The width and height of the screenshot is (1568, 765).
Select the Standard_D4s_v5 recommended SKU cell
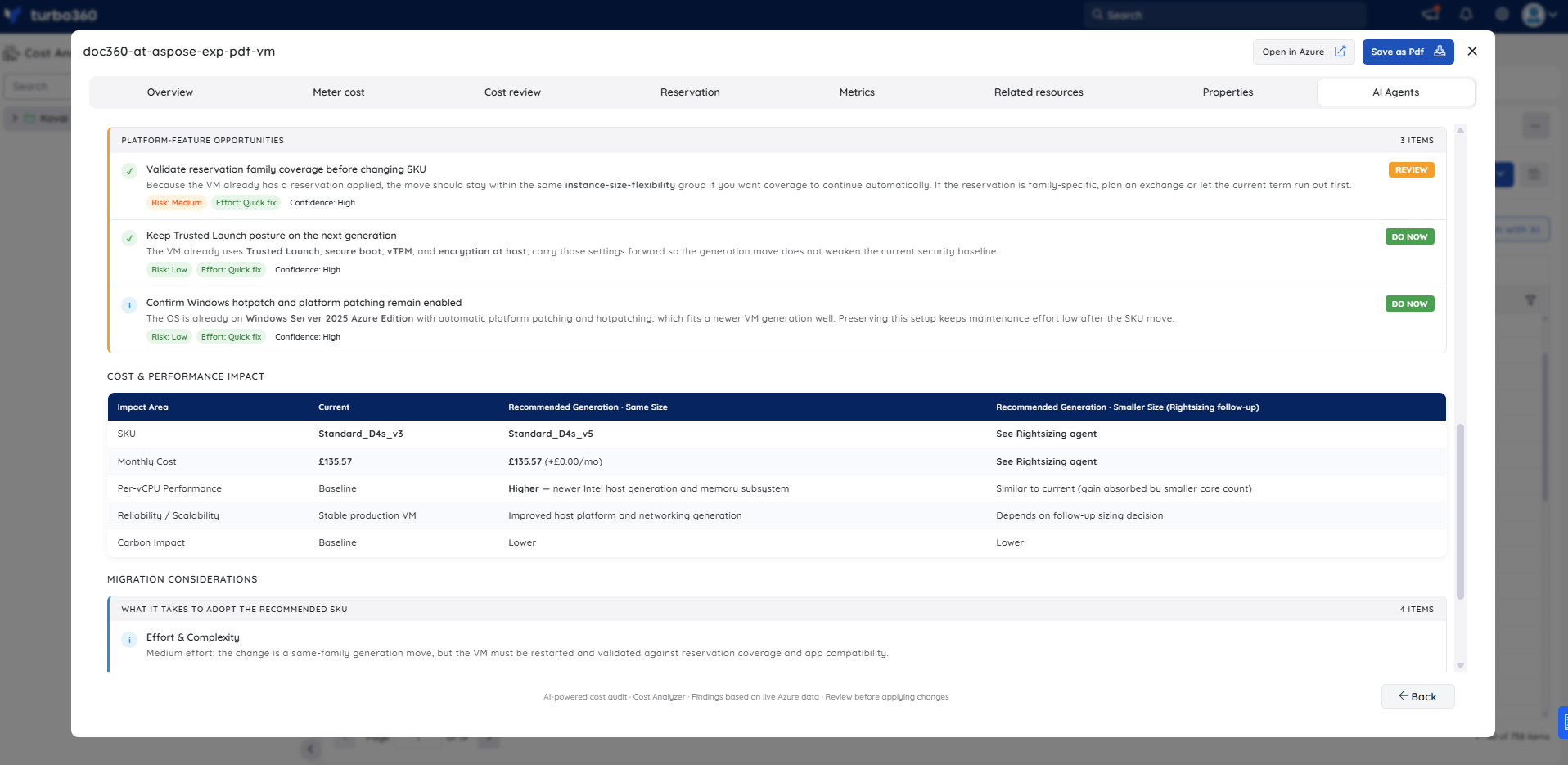551,434
